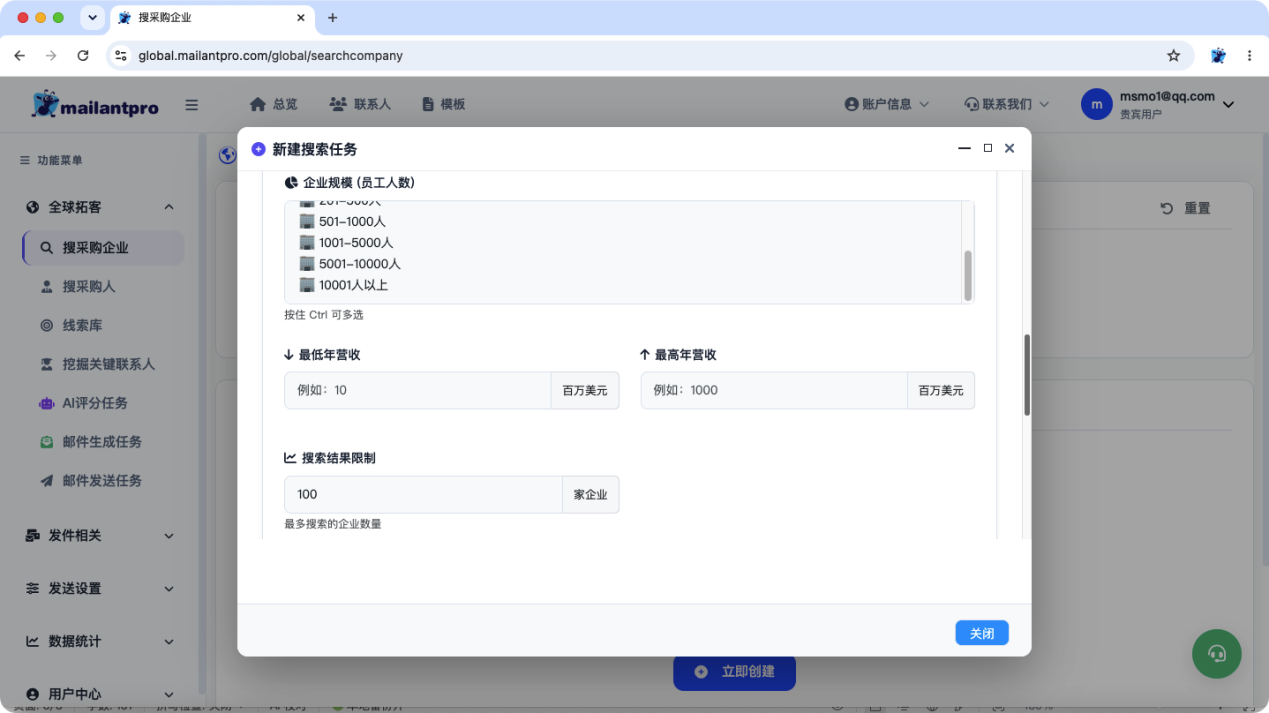
Task: Click the person icon beside 搜采购人
Action: pyautogui.click(x=46, y=287)
